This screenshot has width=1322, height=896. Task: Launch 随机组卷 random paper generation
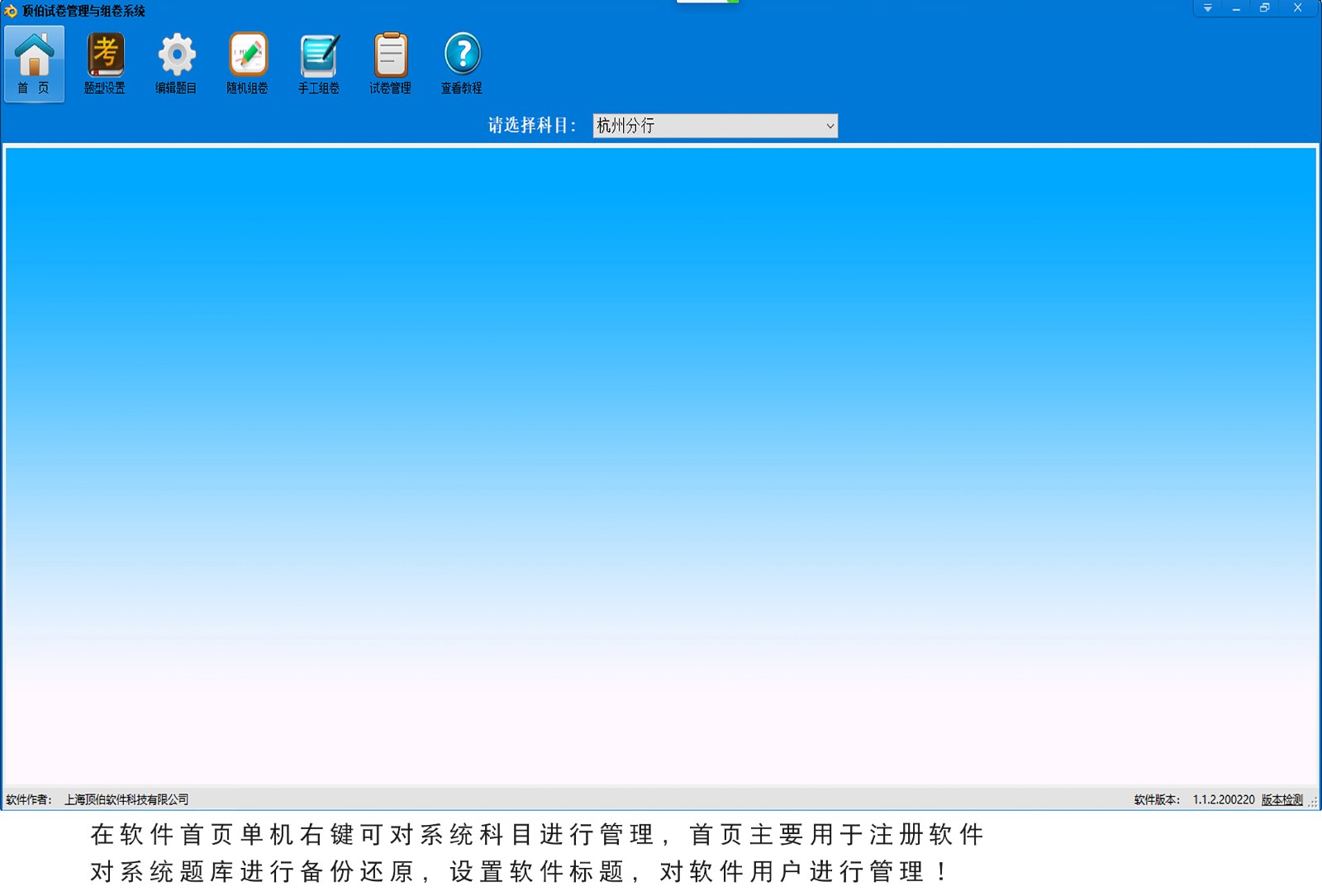click(x=248, y=64)
